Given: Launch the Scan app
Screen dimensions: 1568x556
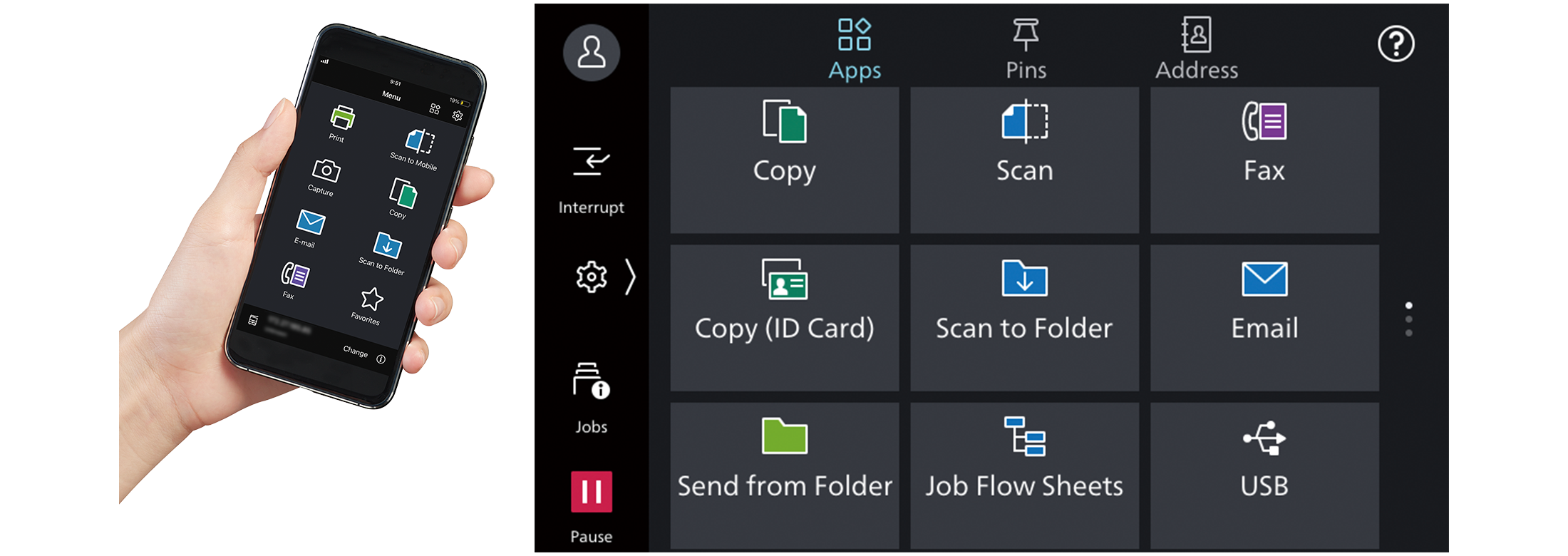Looking at the screenshot, I should coord(1024,160).
